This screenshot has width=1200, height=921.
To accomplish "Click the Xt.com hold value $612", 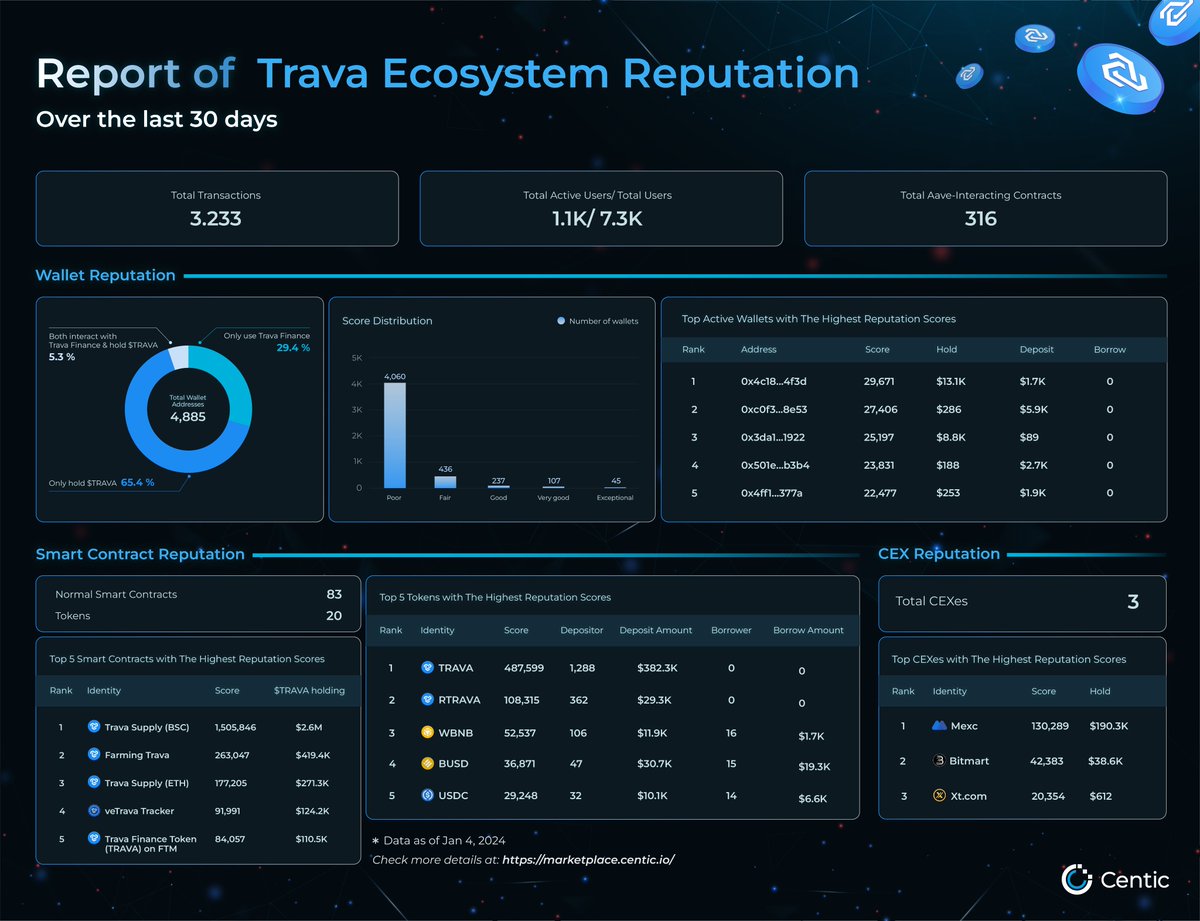I will [1103, 796].
